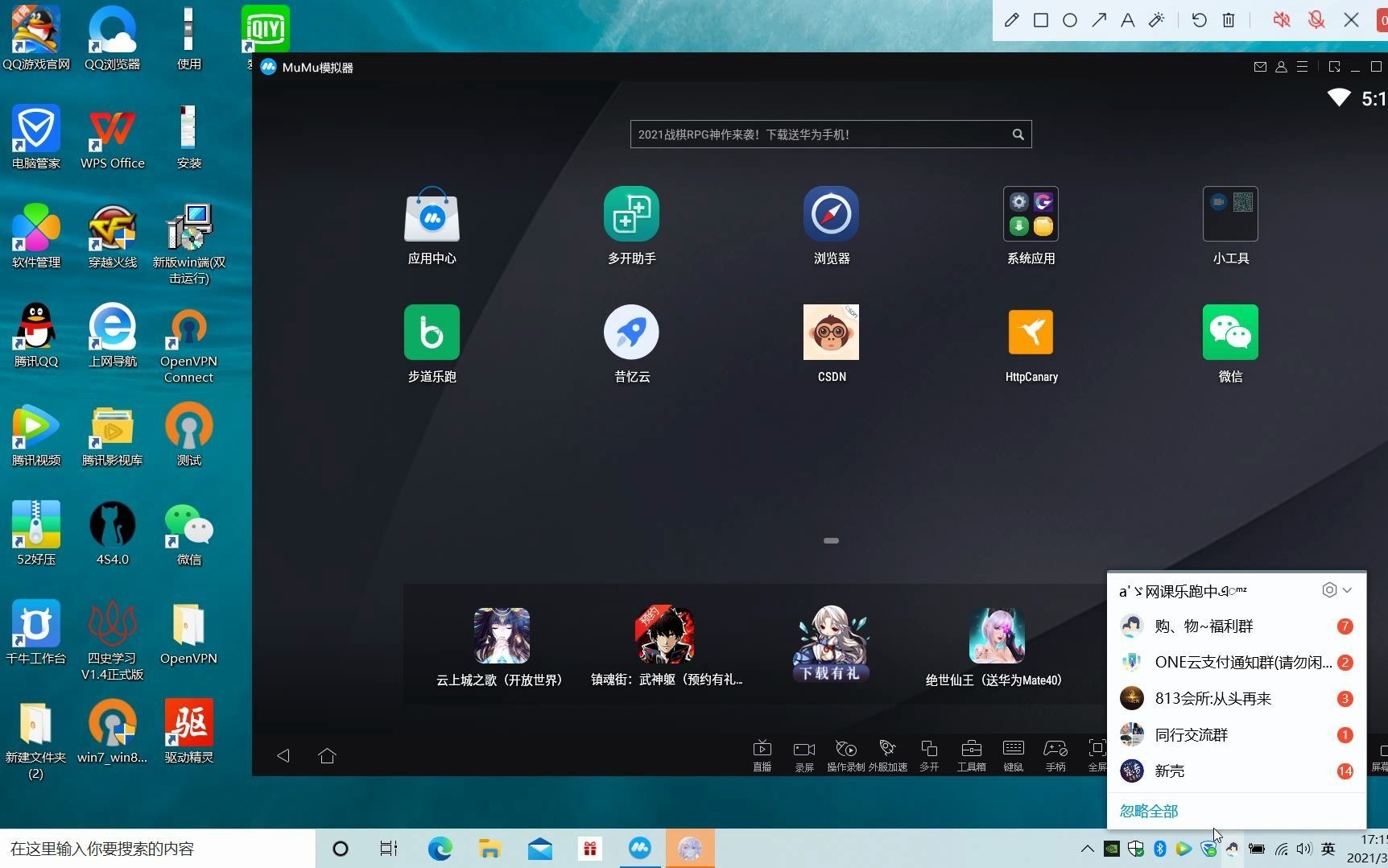Screen dimensions: 1388x868
Task: Click the 直播 live stream tool
Action: [762, 755]
